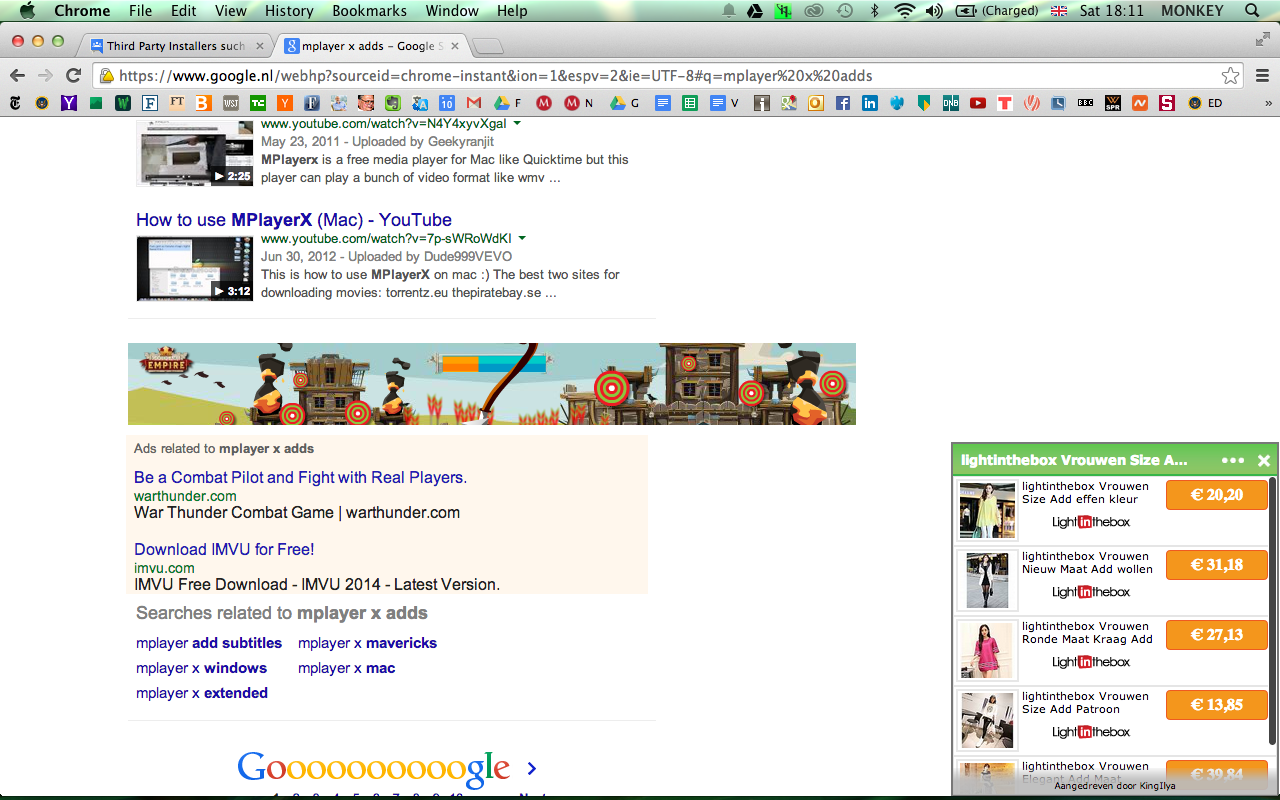Open the Google Maps bookmark icon
This screenshot has width=1280, height=800.
(789, 103)
